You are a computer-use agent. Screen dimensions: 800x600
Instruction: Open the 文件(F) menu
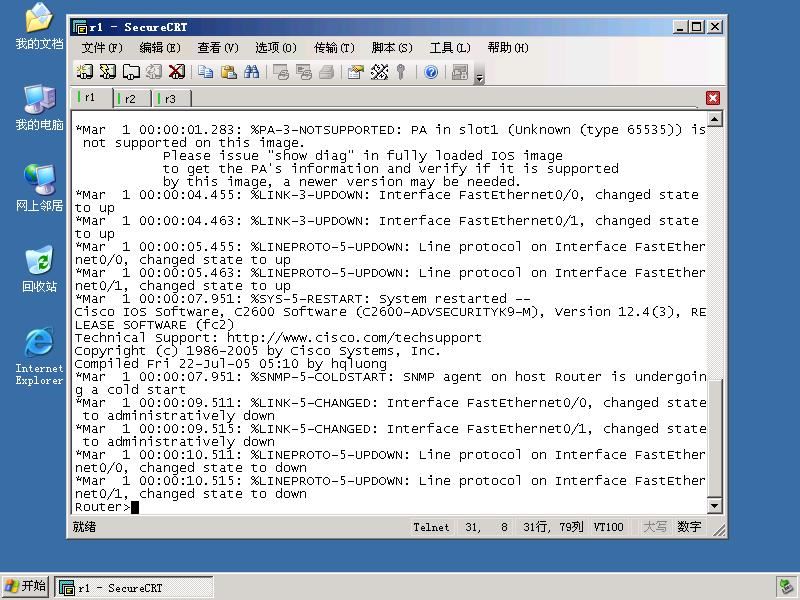click(x=102, y=48)
